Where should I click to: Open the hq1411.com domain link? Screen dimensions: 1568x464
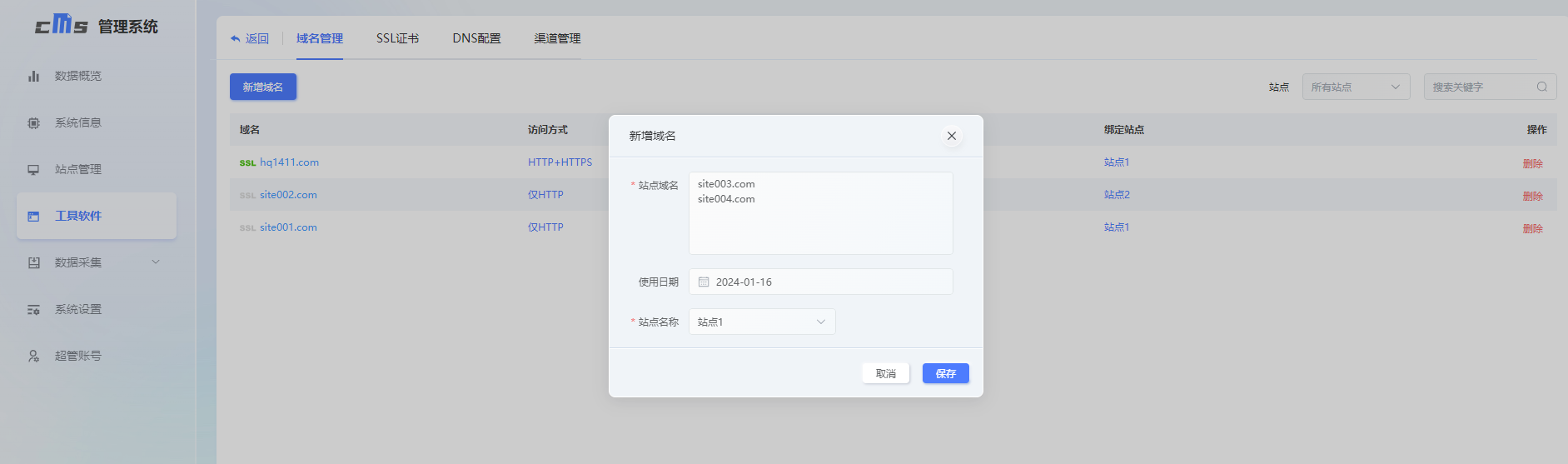tap(289, 162)
